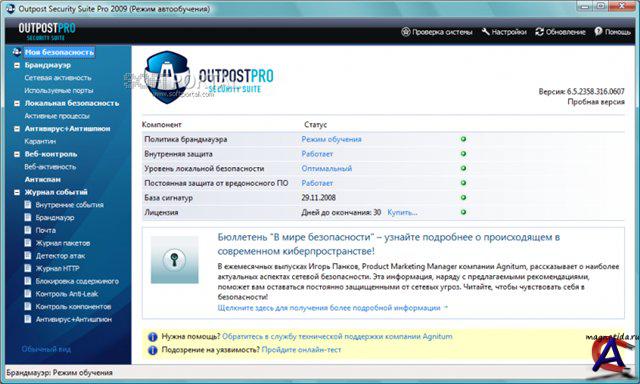The image size is (640, 384).
Task: Switch to Обычный вид
Action: pyautogui.click(x=46, y=349)
